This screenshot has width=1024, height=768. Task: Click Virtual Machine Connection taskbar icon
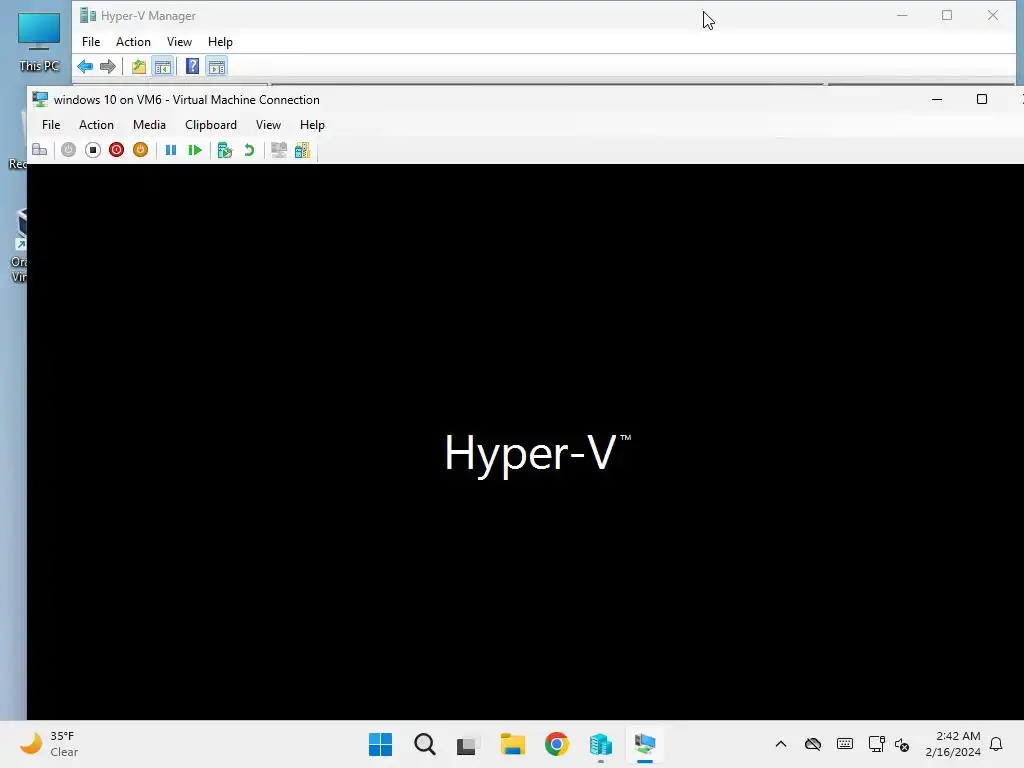(645, 744)
